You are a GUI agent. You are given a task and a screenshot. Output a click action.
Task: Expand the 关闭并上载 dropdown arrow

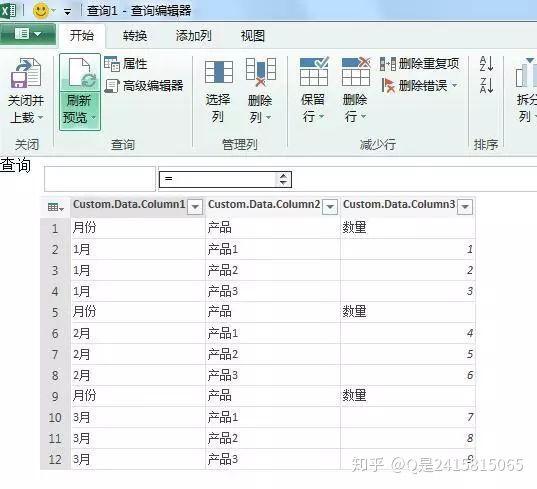coord(40,117)
